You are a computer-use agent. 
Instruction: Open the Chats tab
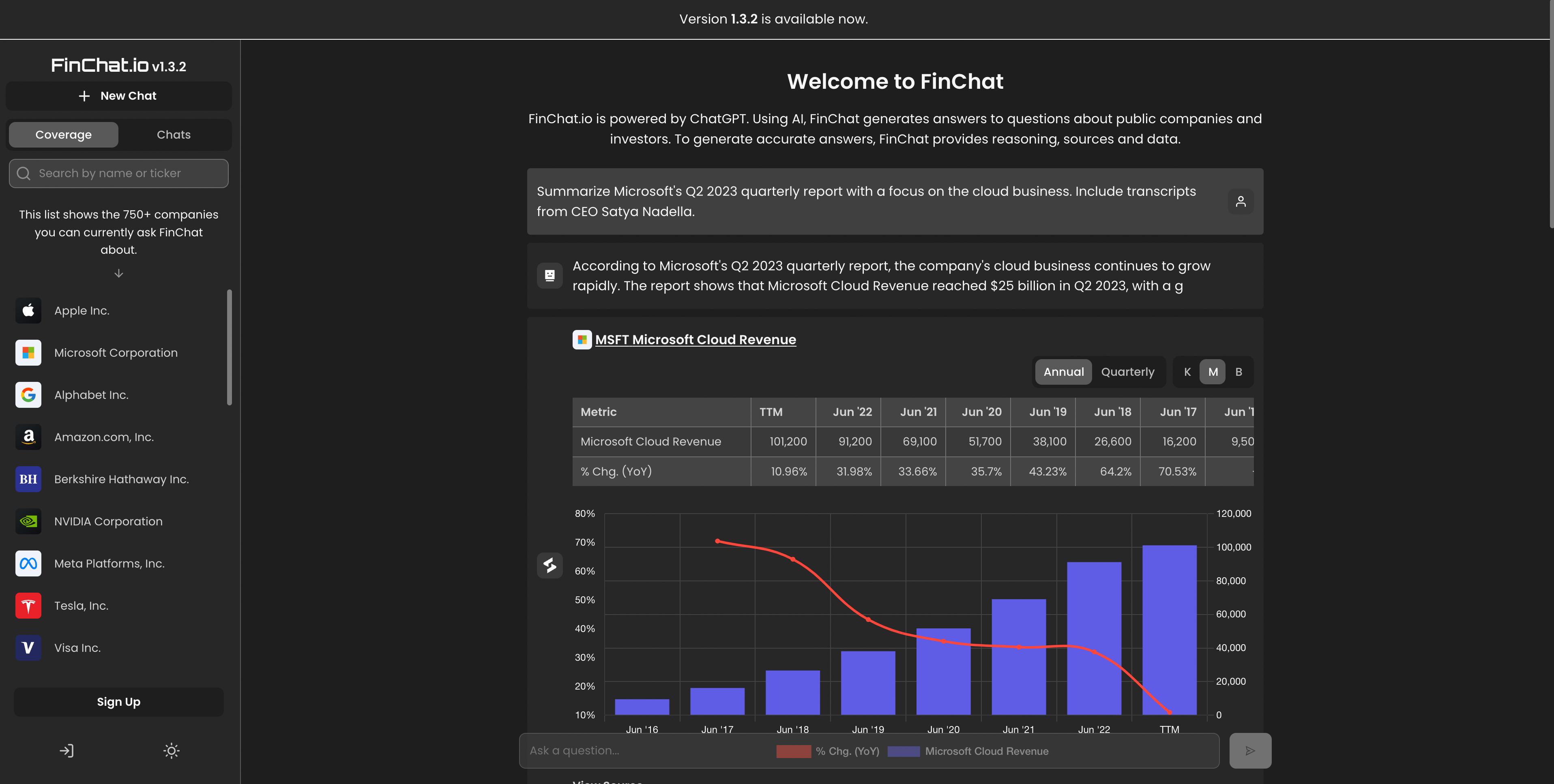coord(174,135)
